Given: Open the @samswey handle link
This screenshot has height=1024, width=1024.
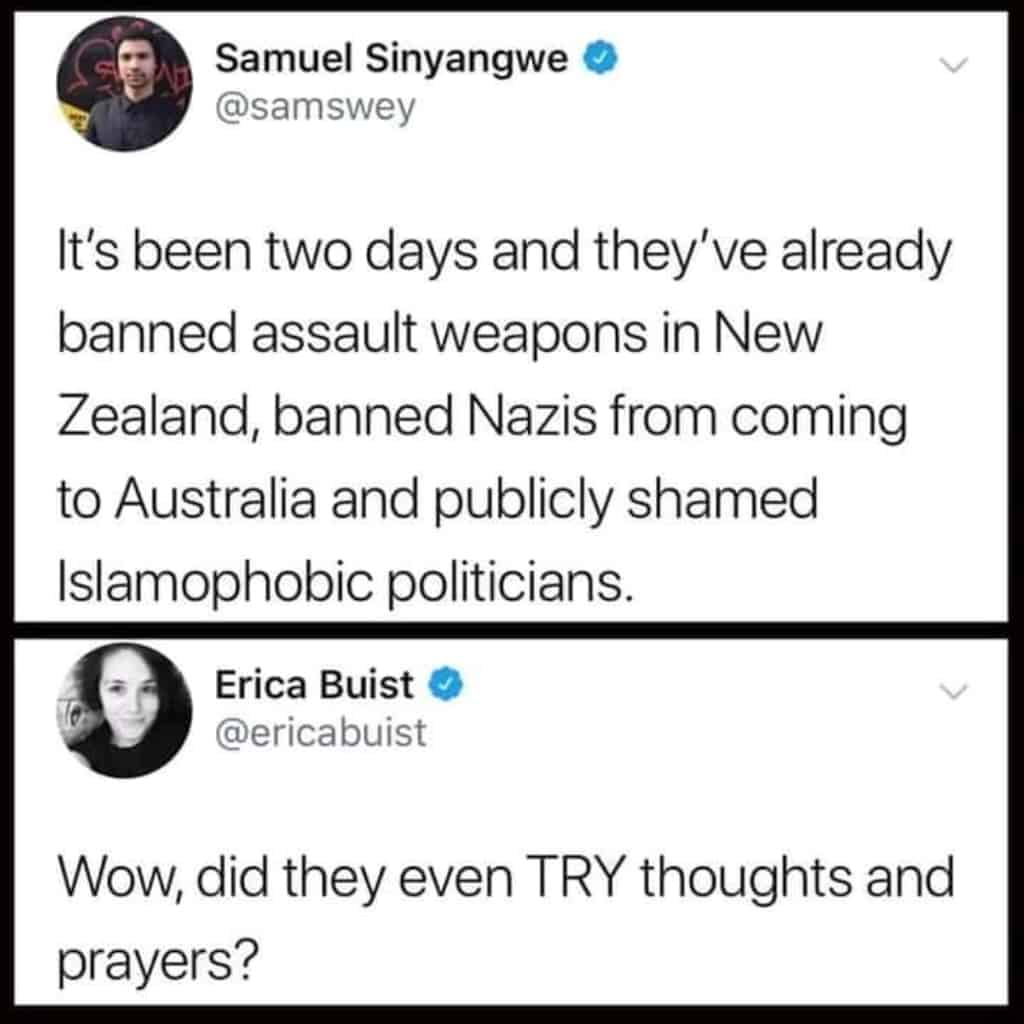Looking at the screenshot, I should 315,107.
